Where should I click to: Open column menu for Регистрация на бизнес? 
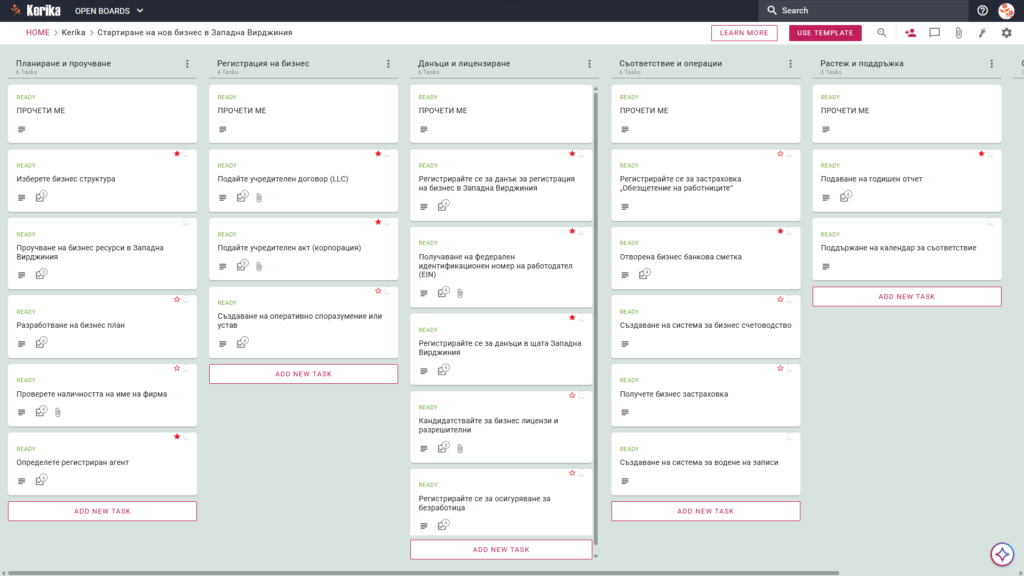tap(389, 64)
